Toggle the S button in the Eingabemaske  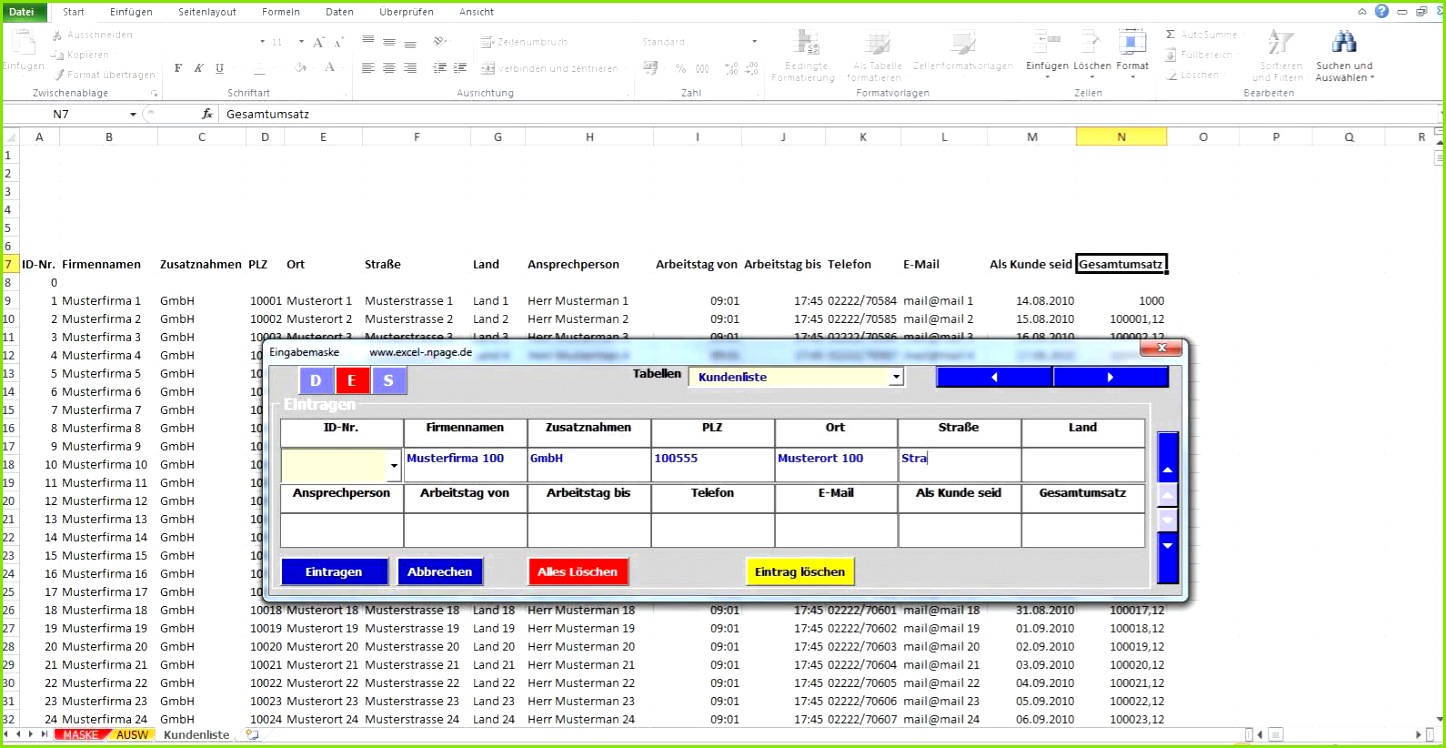pyautogui.click(x=388, y=380)
